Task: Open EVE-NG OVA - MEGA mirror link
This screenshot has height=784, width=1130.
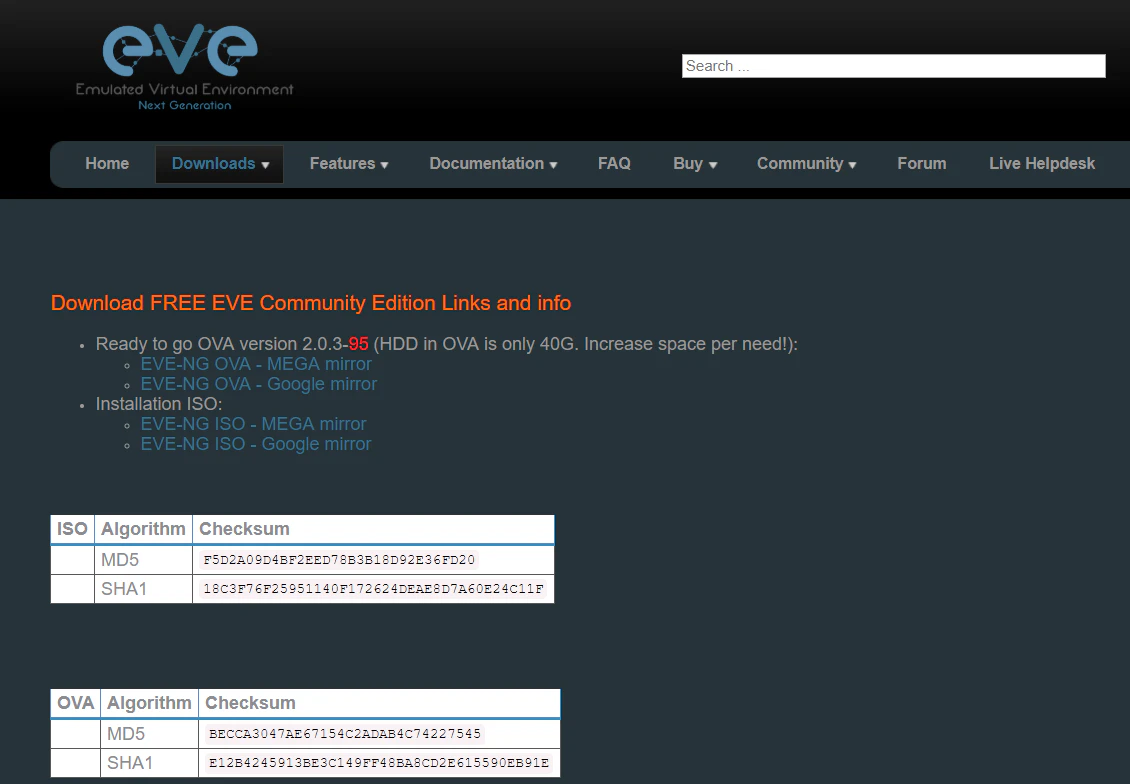Action: coord(256,364)
